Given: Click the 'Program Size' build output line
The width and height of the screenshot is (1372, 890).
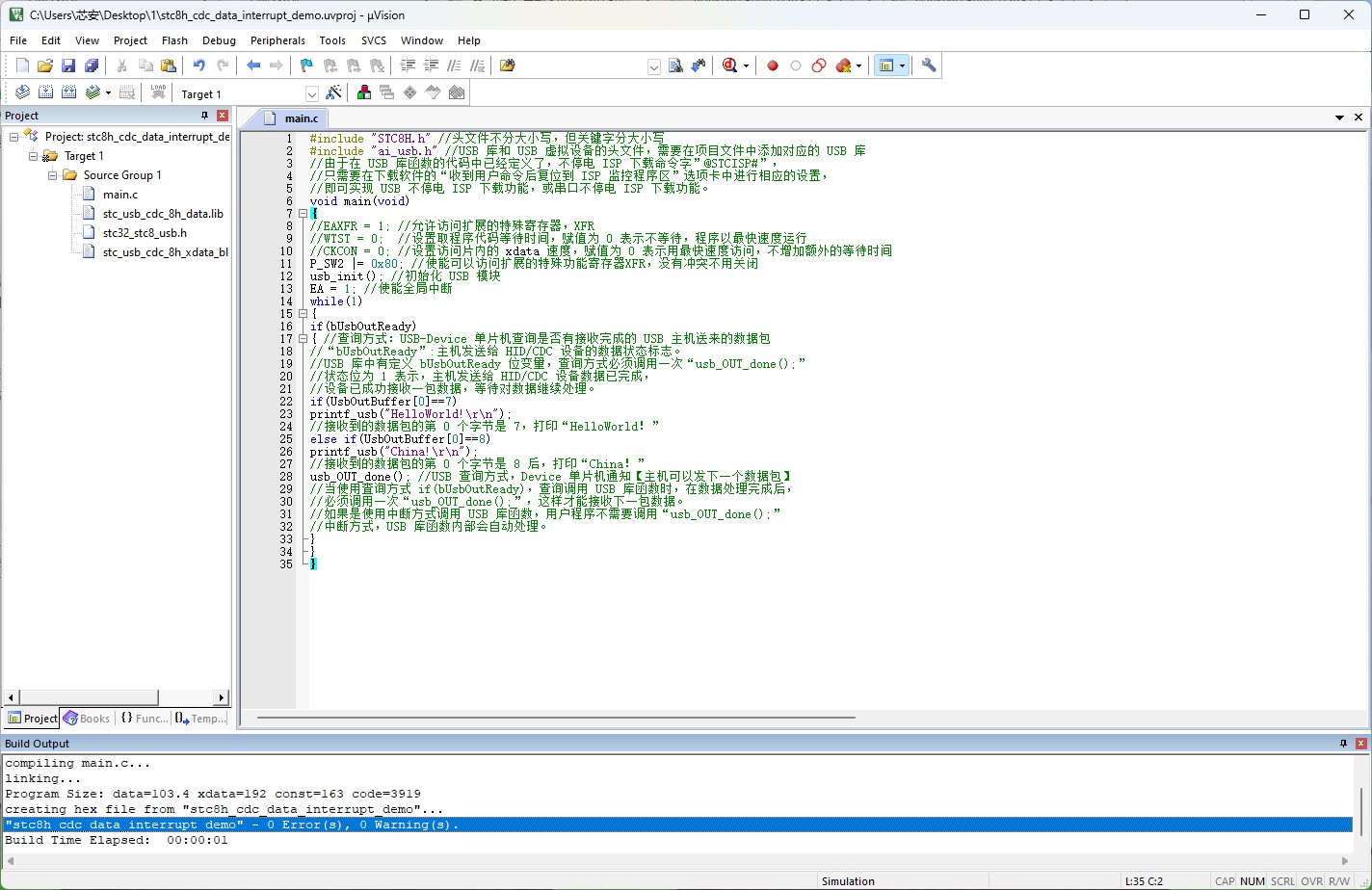Looking at the screenshot, I should (213, 794).
